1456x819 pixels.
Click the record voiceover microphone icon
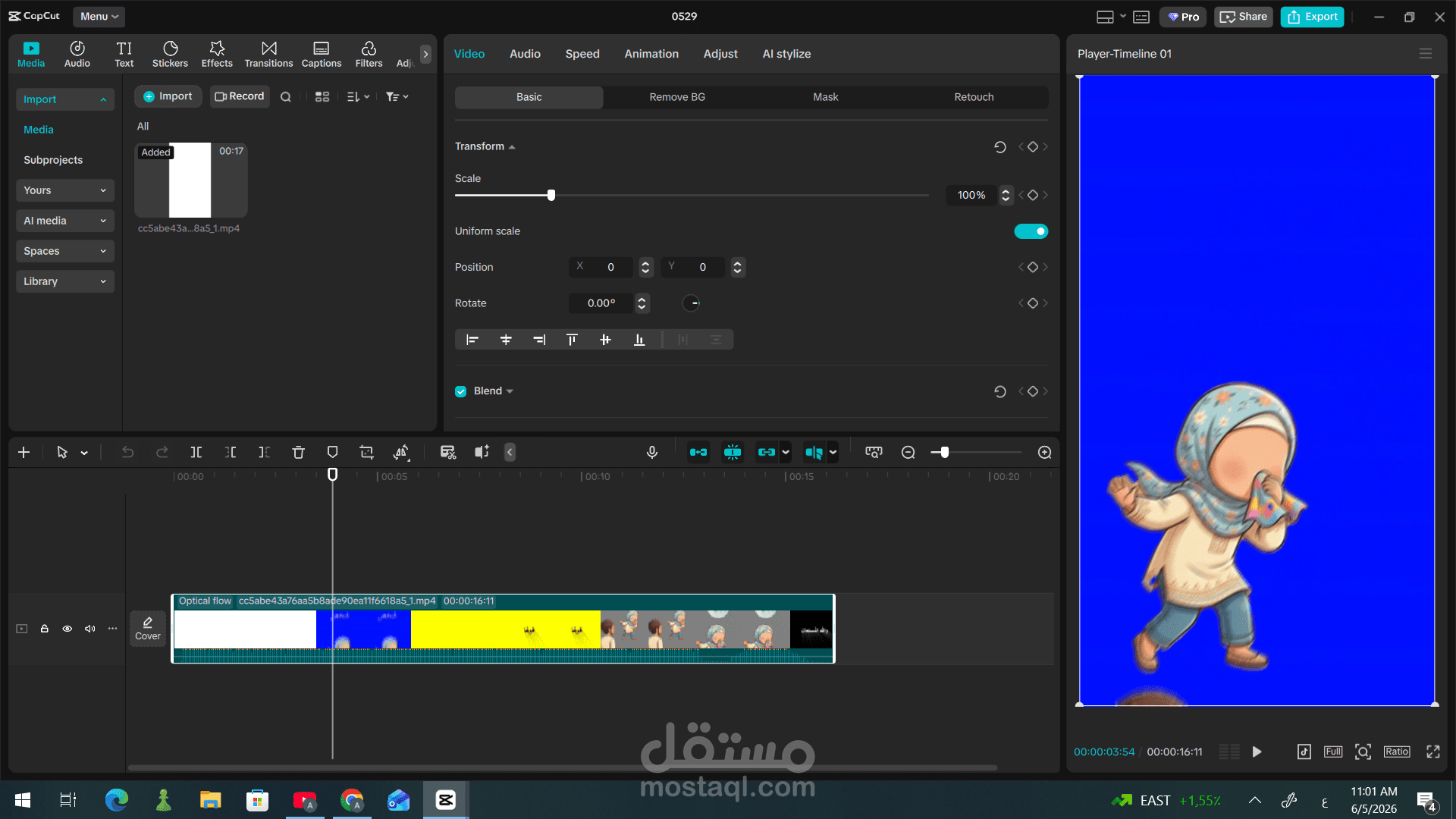click(x=652, y=453)
